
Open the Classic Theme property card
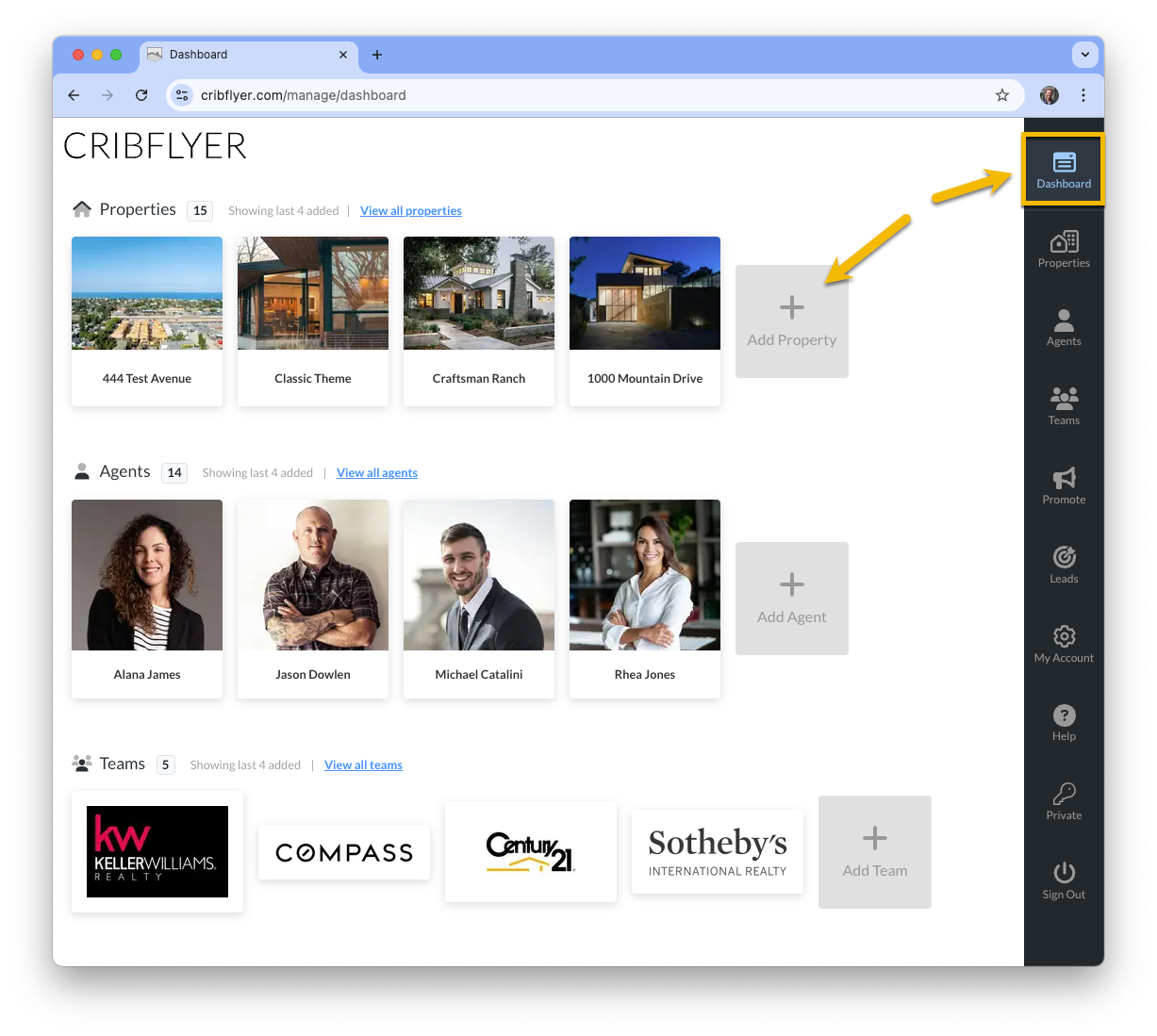[313, 321]
